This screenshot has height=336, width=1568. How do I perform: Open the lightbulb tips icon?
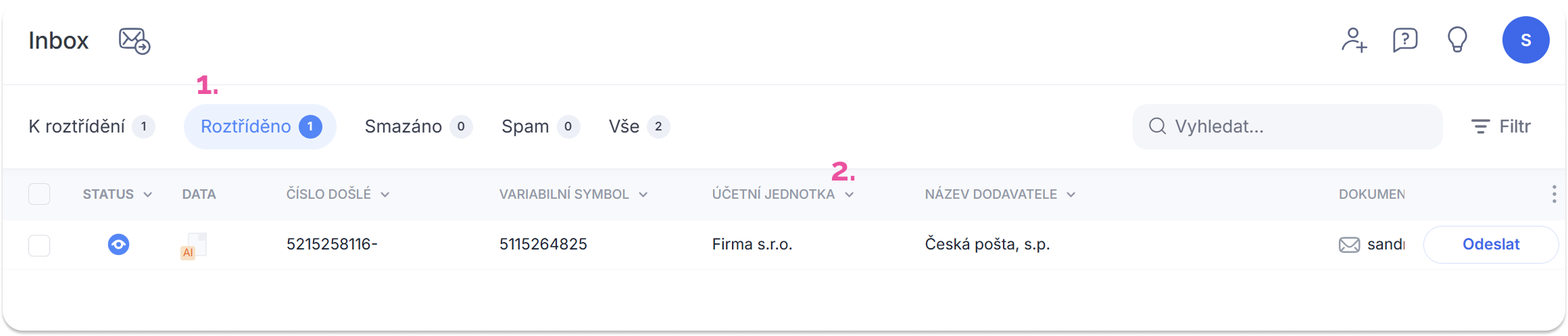[x=1456, y=41]
